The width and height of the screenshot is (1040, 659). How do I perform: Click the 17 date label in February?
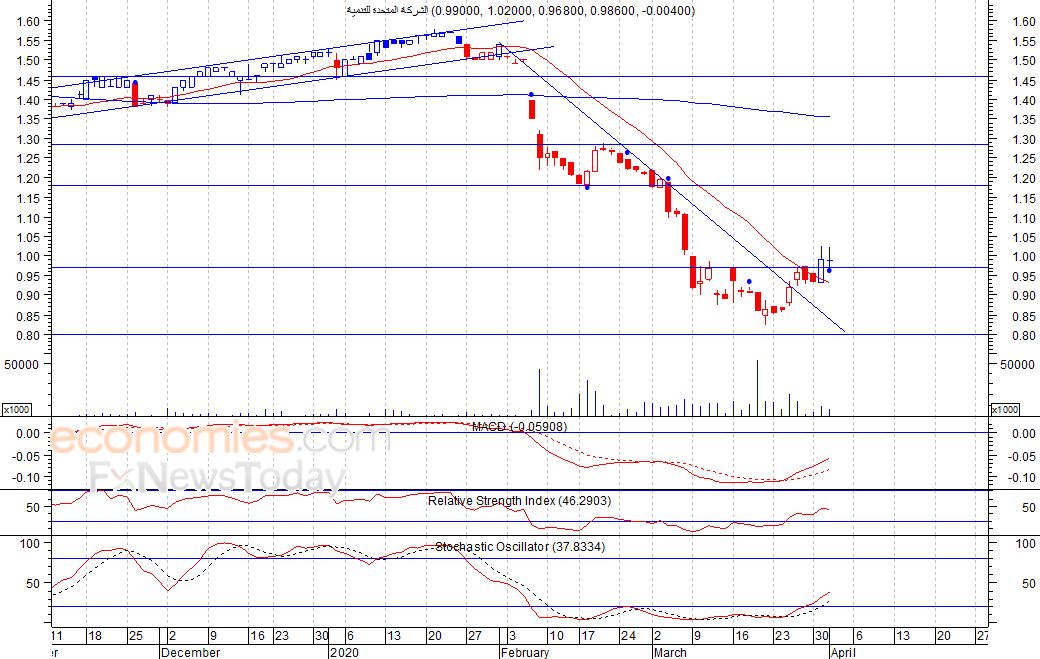point(588,636)
